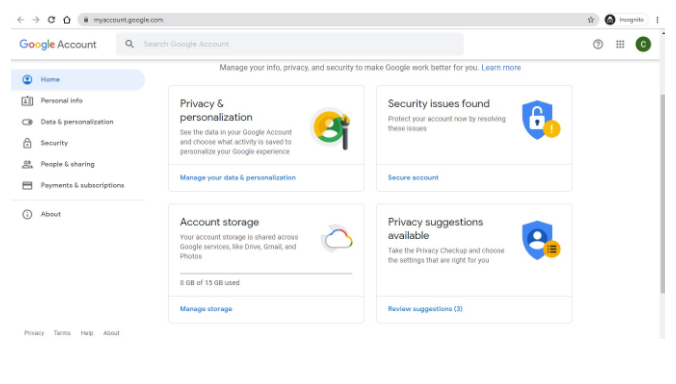This screenshot has width=676, height=384.
Task: Click the browser forward arrow
Action: pos(36,20)
